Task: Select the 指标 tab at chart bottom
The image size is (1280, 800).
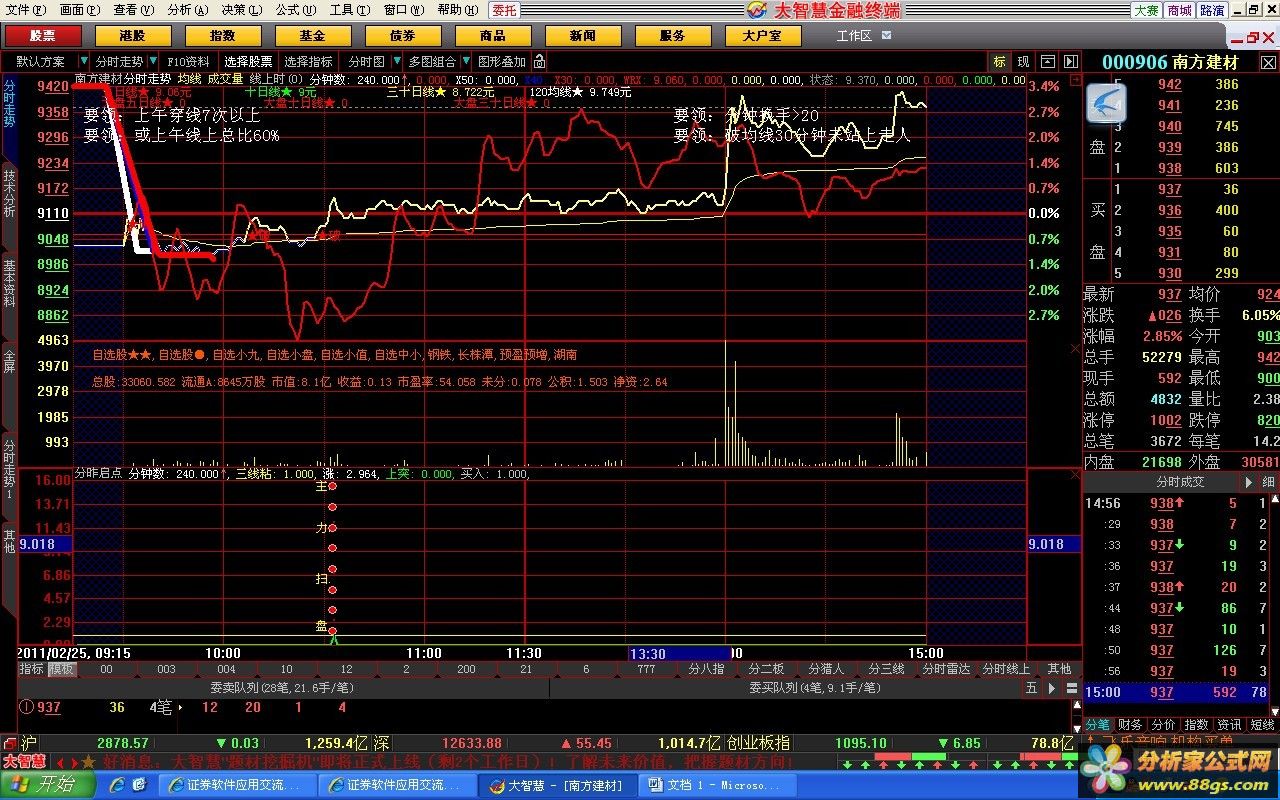Action: pyautogui.click(x=31, y=668)
